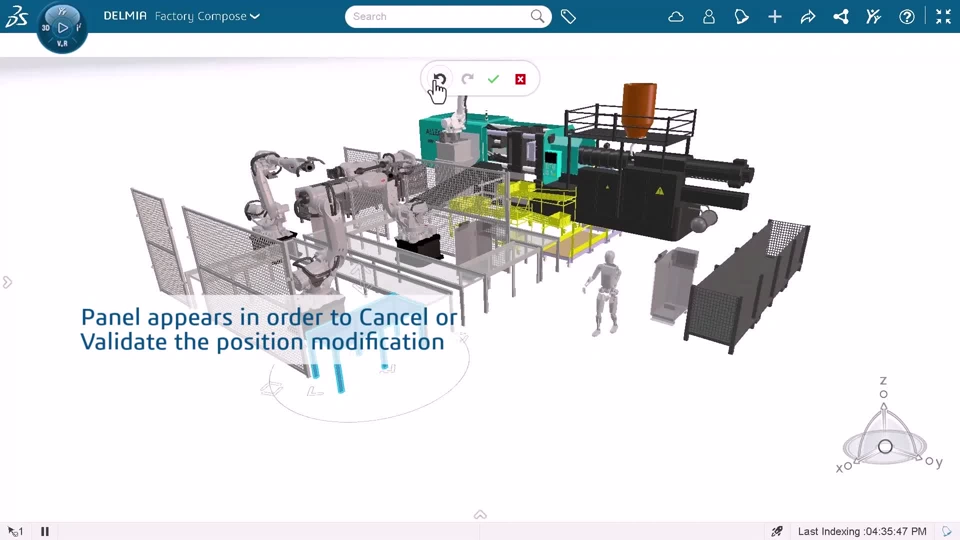
Task: Expand the bottom action bar chevron
Action: click(480, 514)
